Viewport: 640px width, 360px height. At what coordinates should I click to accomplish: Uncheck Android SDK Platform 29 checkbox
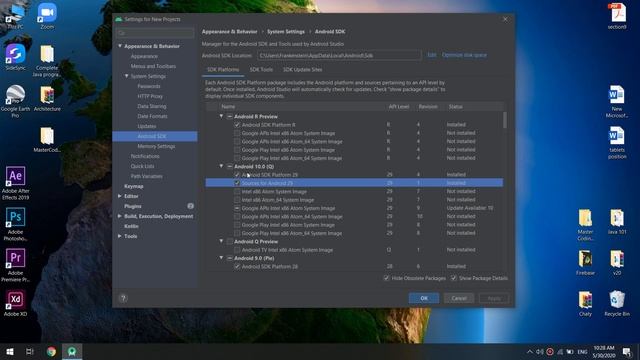coord(237,175)
